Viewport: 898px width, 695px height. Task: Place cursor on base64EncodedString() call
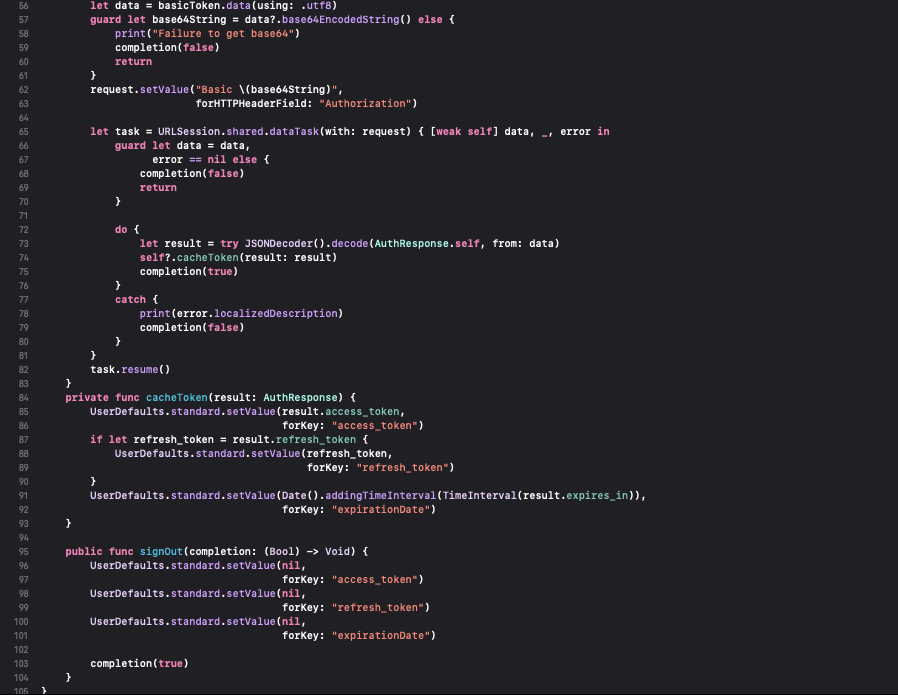point(346,19)
